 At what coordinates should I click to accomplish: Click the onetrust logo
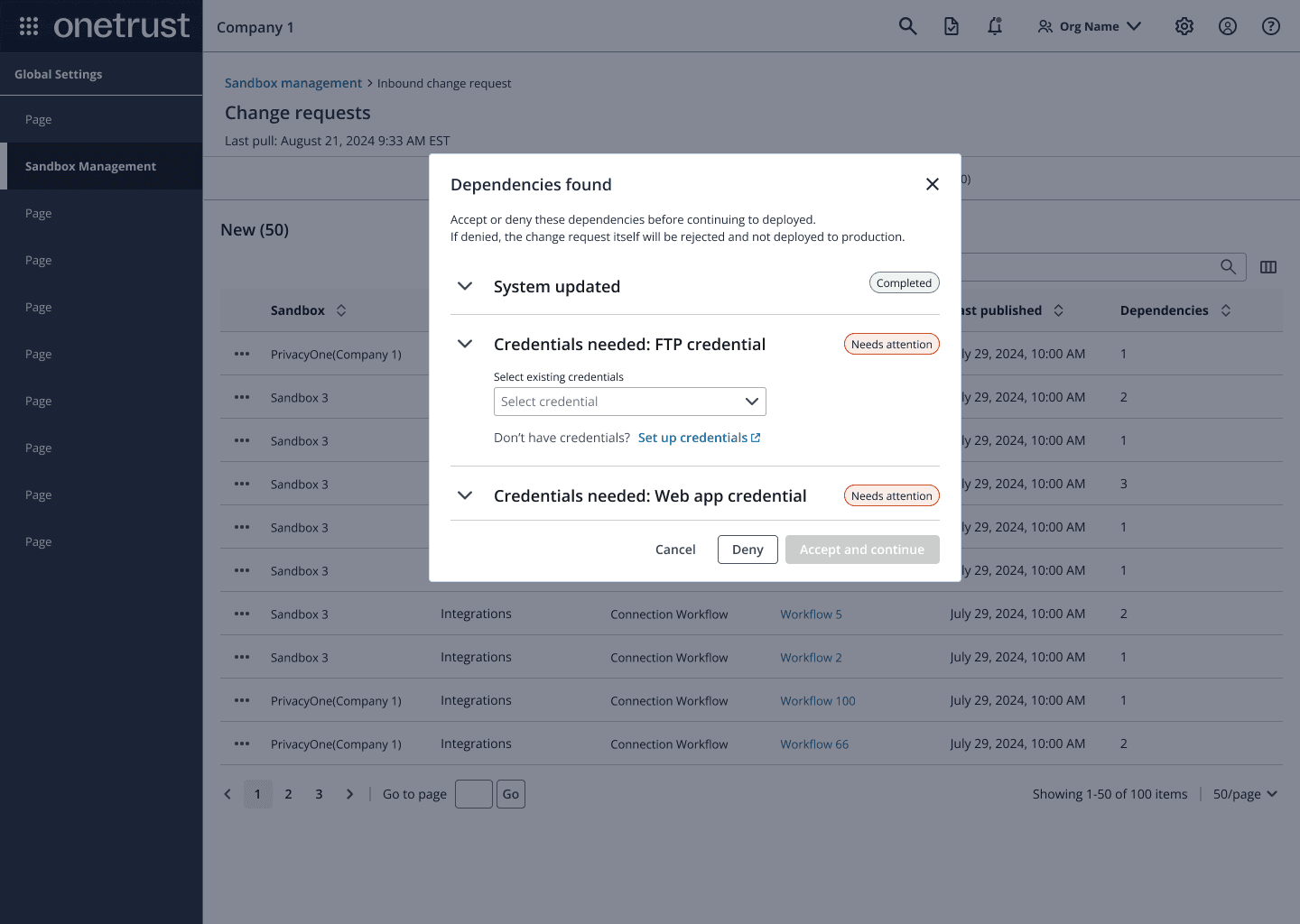click(x=121, y=26)
